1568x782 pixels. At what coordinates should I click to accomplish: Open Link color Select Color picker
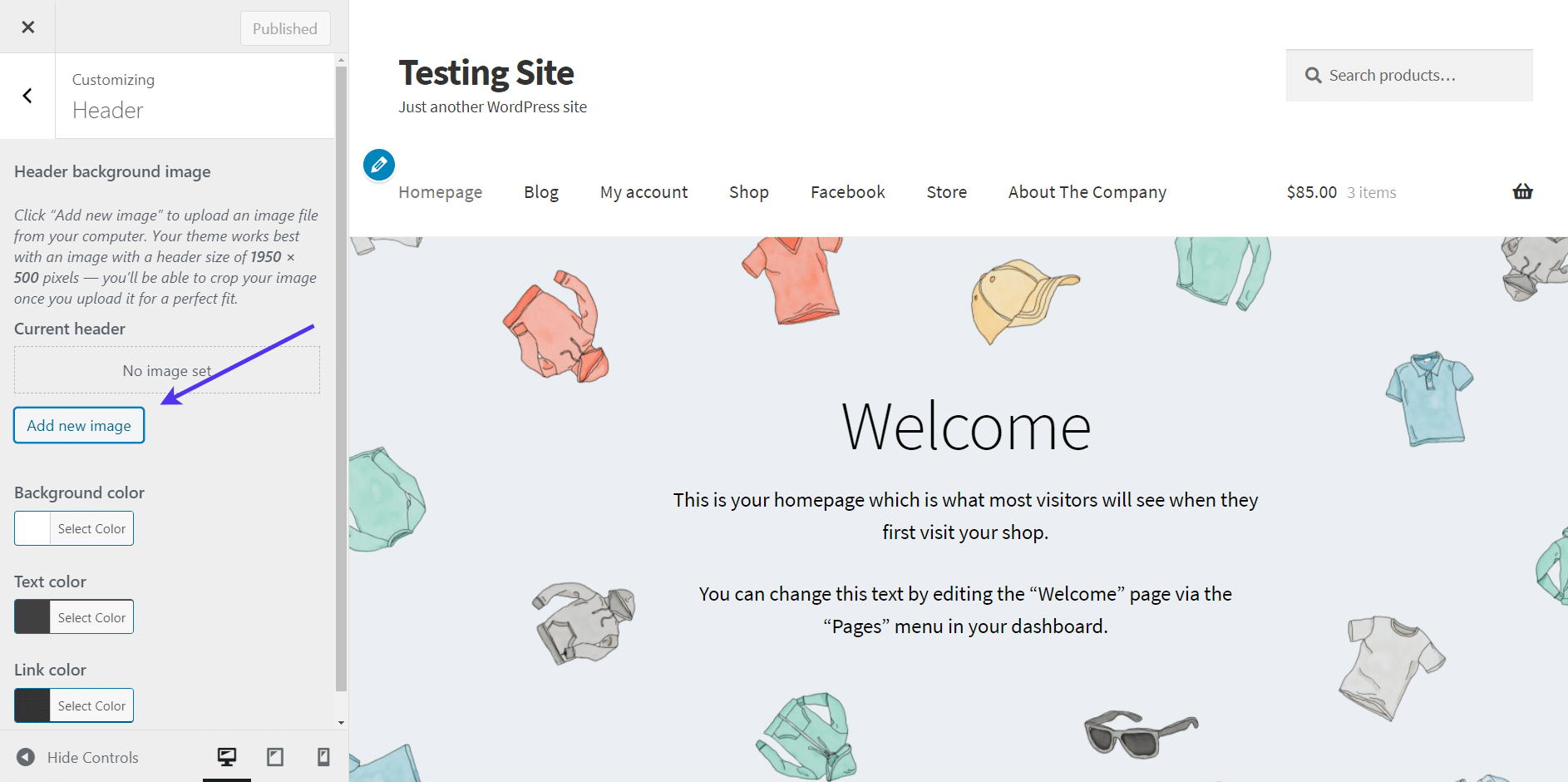(91, 705)
